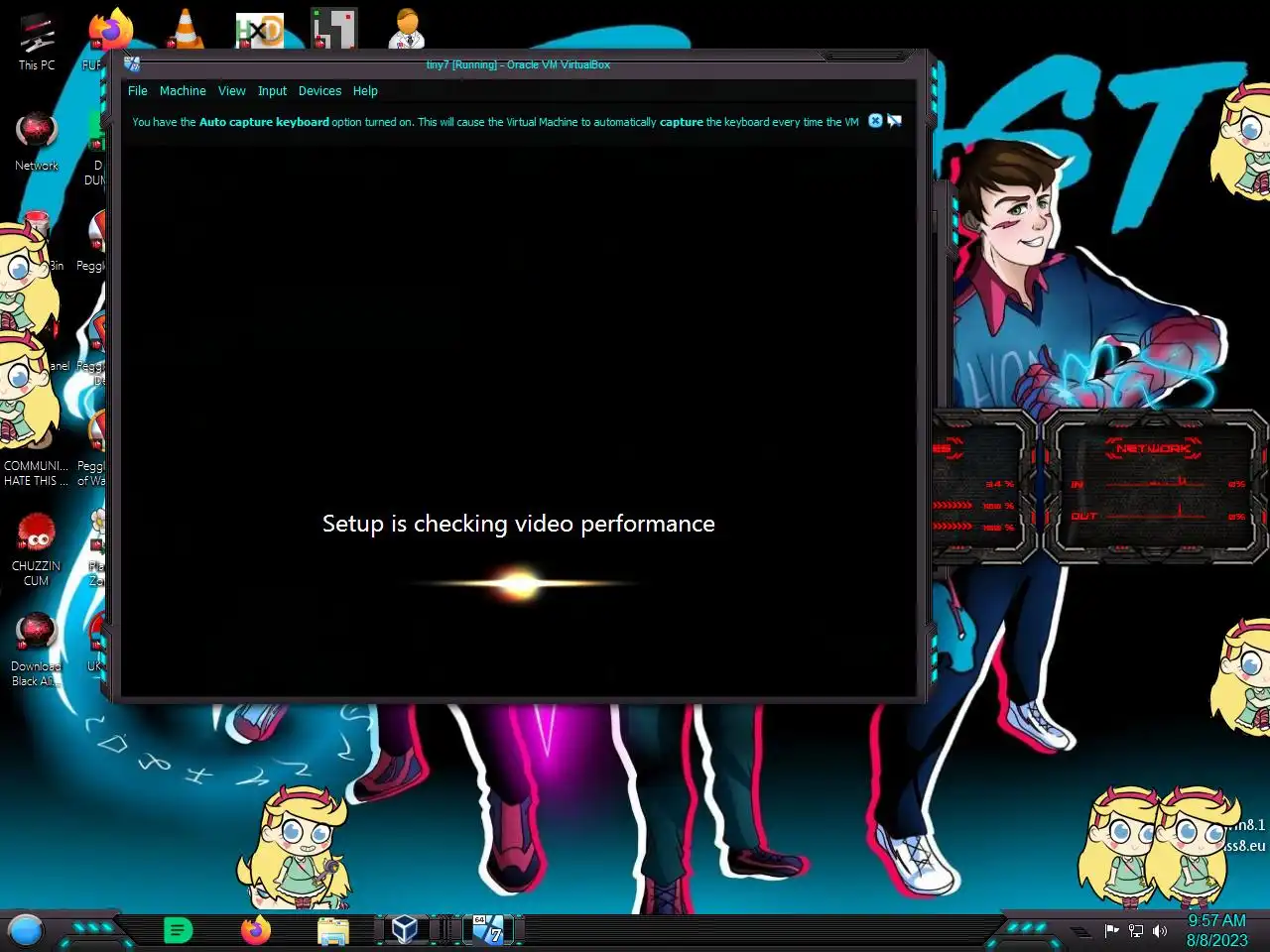Open the volume speaker tray icon

tap(1159, 930)
